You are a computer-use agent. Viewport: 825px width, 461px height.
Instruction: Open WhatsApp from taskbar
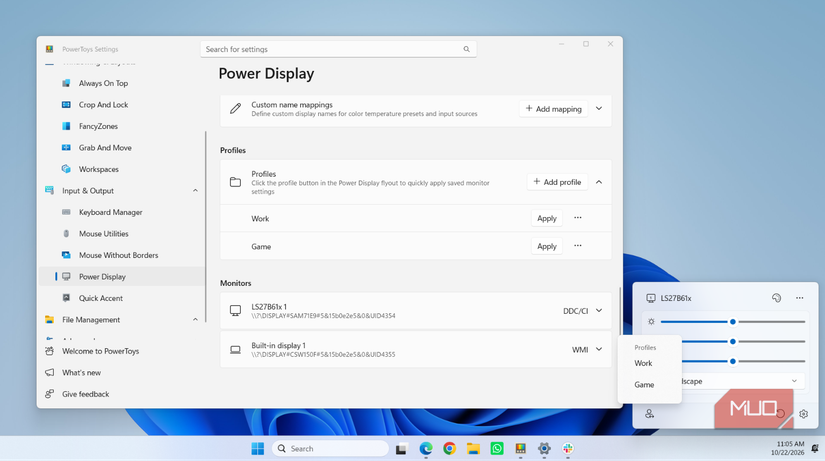click(497, 448)
